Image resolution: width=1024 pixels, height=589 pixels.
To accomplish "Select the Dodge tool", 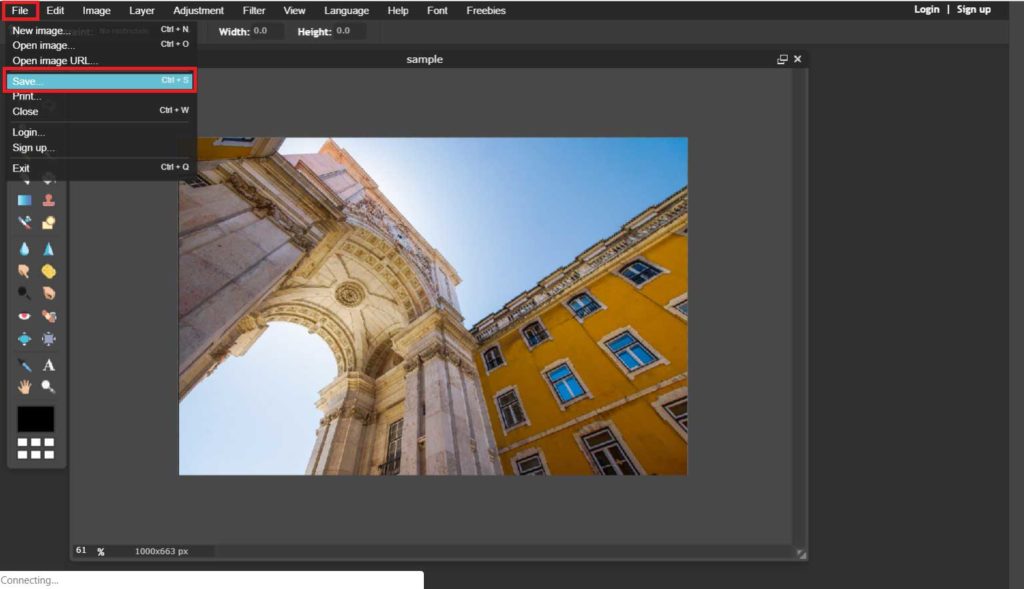I will (x=24, y=293).
